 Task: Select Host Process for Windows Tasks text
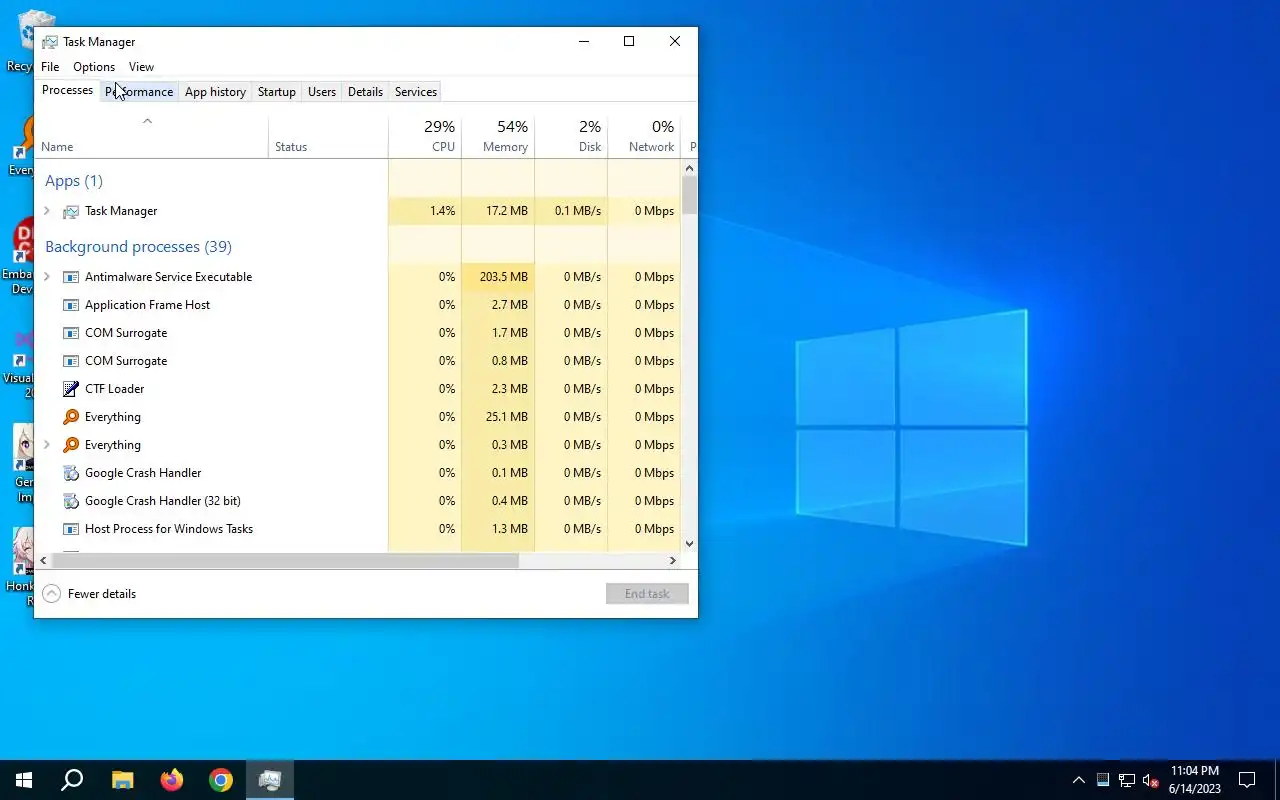pyautogui.click(x=169, y=529)
